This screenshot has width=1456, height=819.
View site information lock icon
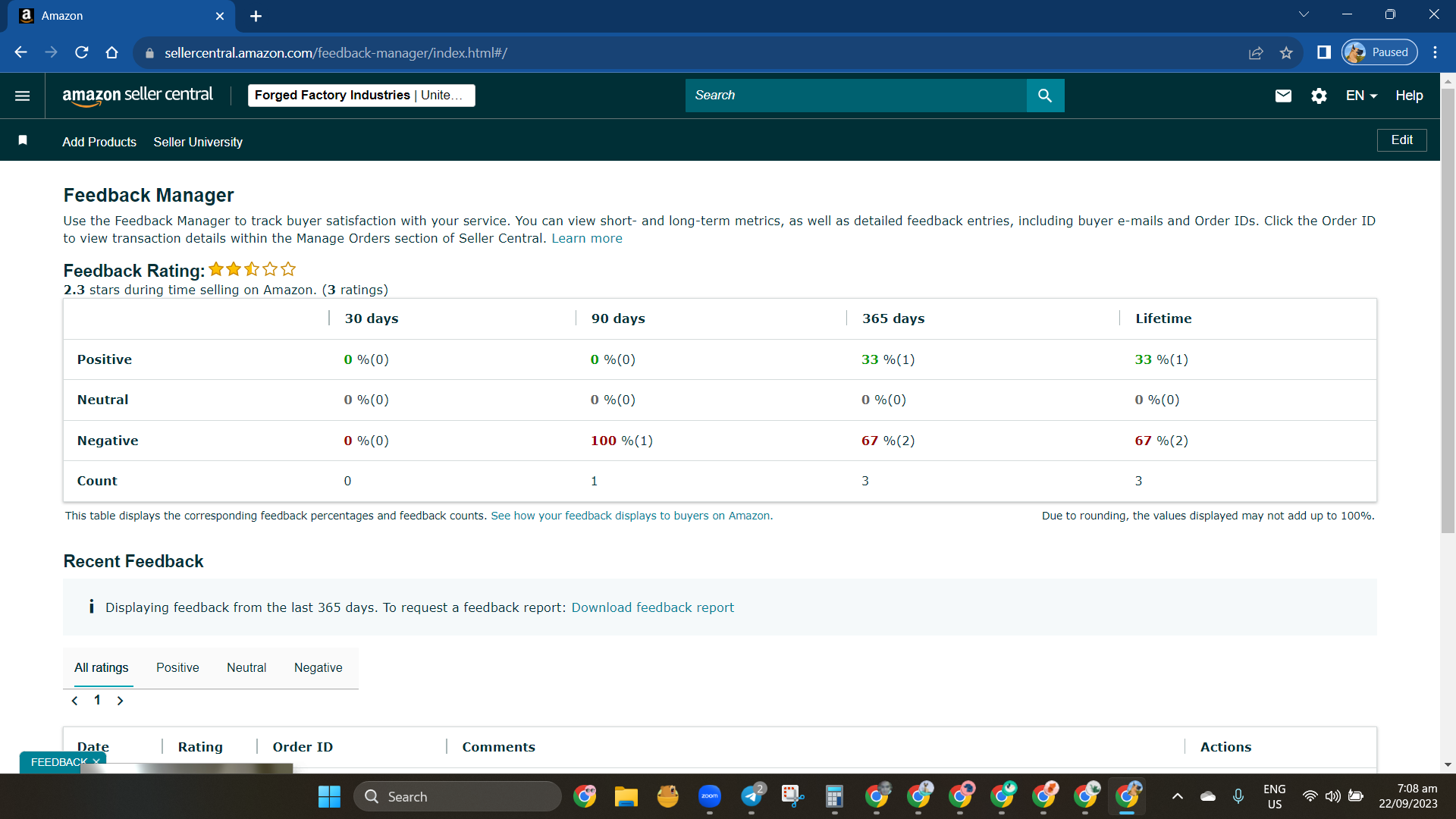(x=149, y=53)
